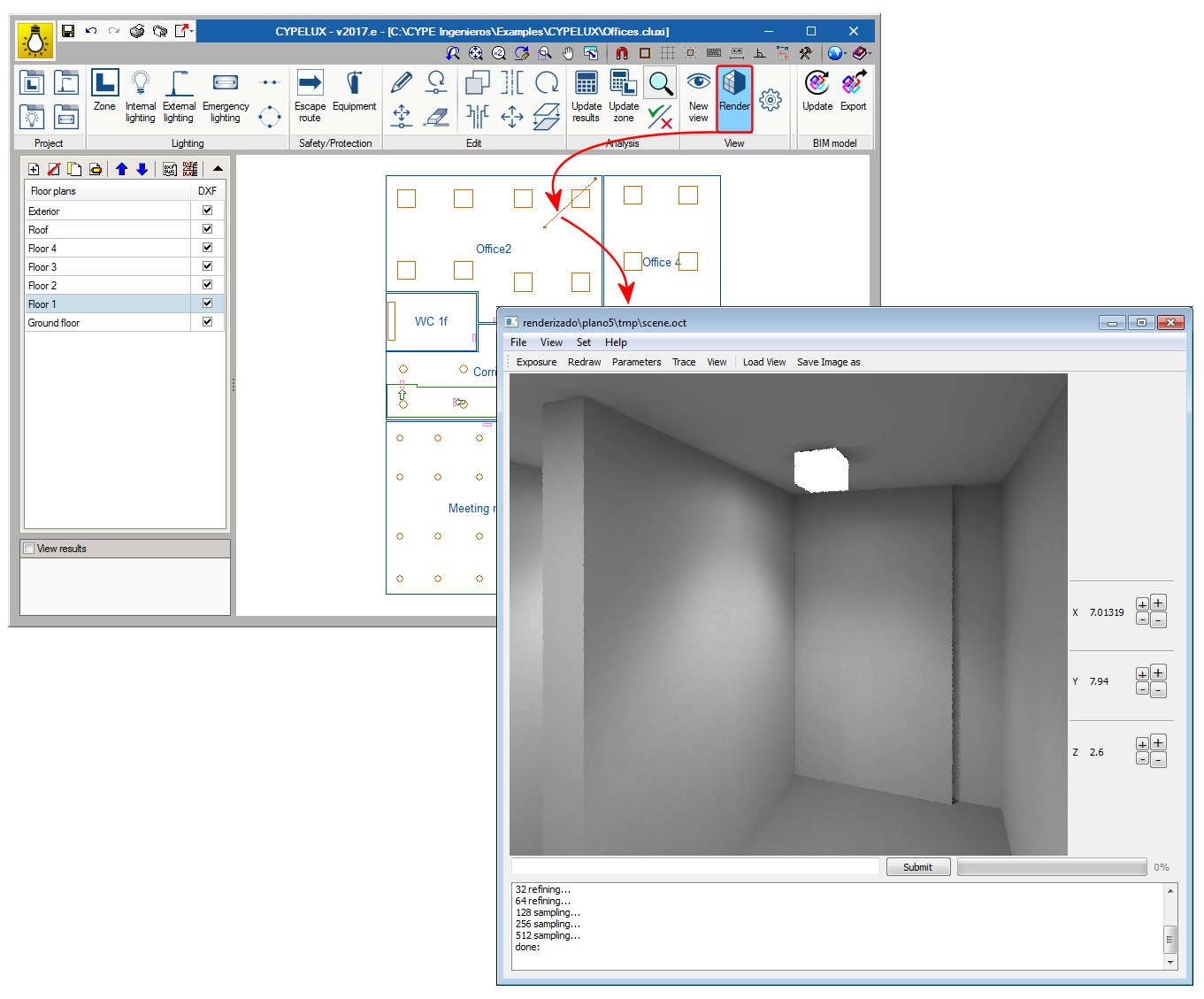Pick the Emergency lighting tool

[x=226, y=96]
